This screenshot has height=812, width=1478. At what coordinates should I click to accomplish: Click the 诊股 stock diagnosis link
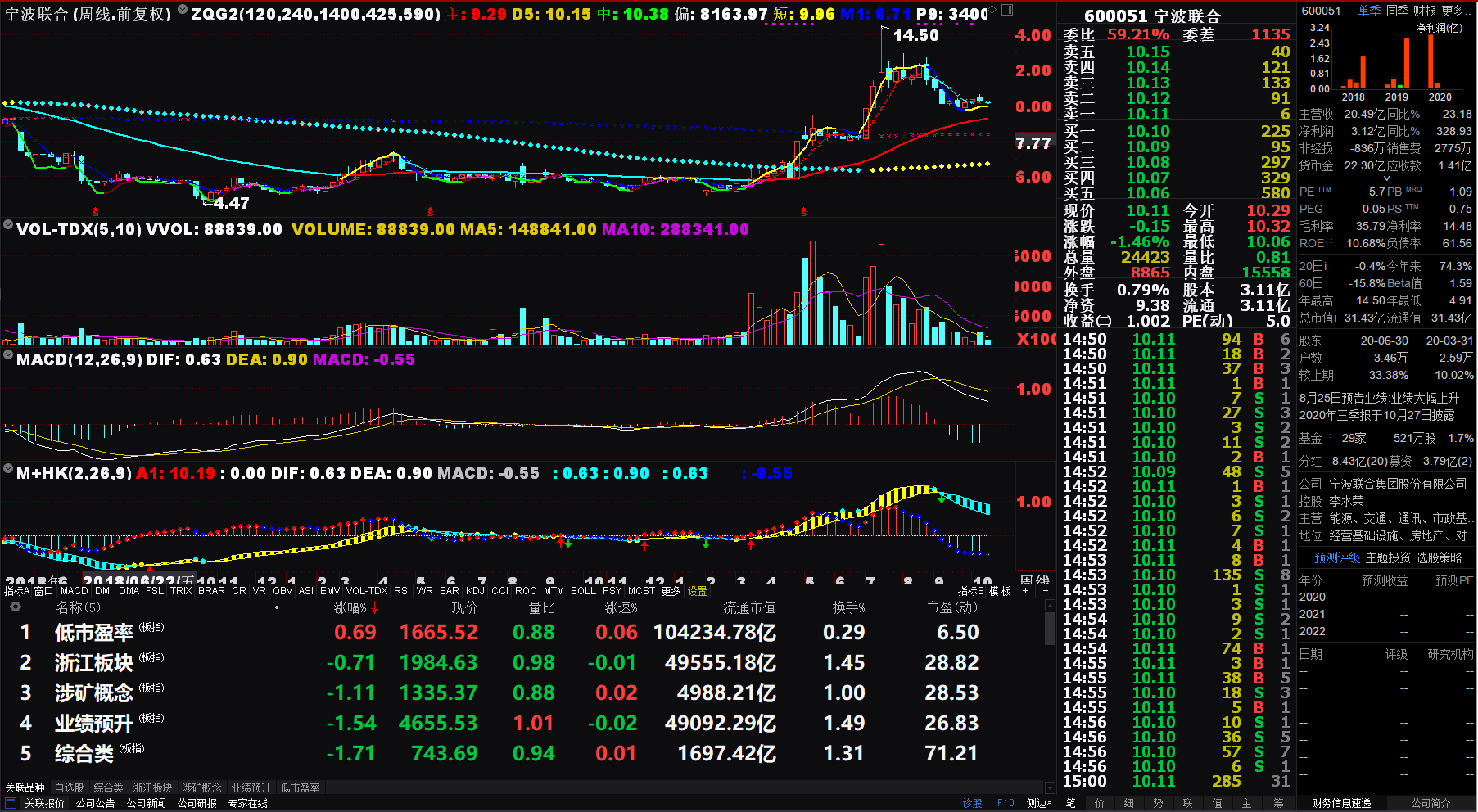click(972, 803)
